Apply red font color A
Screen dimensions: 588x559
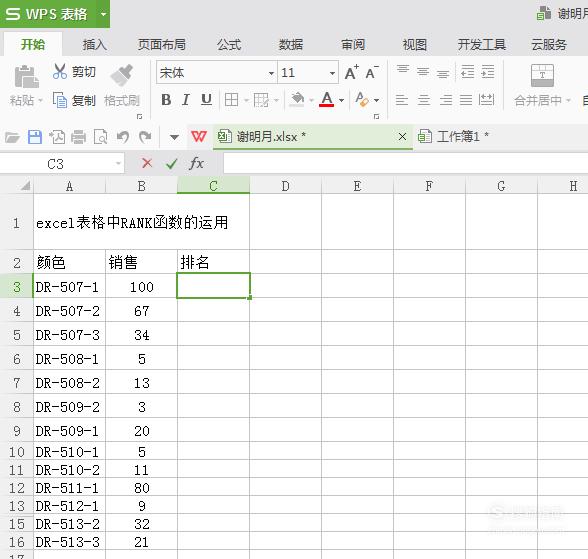pos(327,100)
